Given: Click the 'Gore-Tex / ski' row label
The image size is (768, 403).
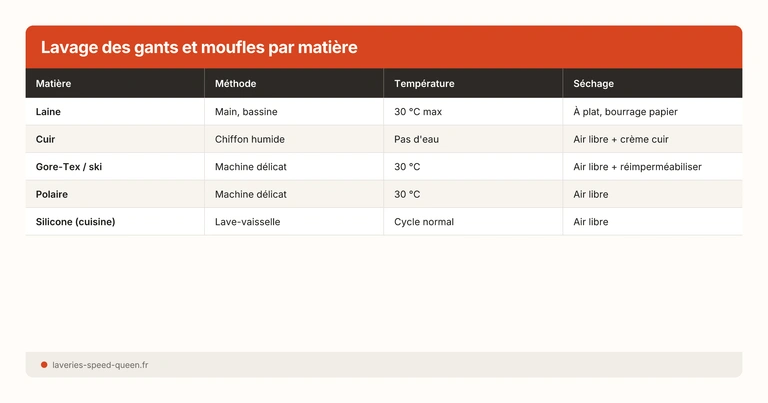Looking at the screenshot, I should point(69,167).
